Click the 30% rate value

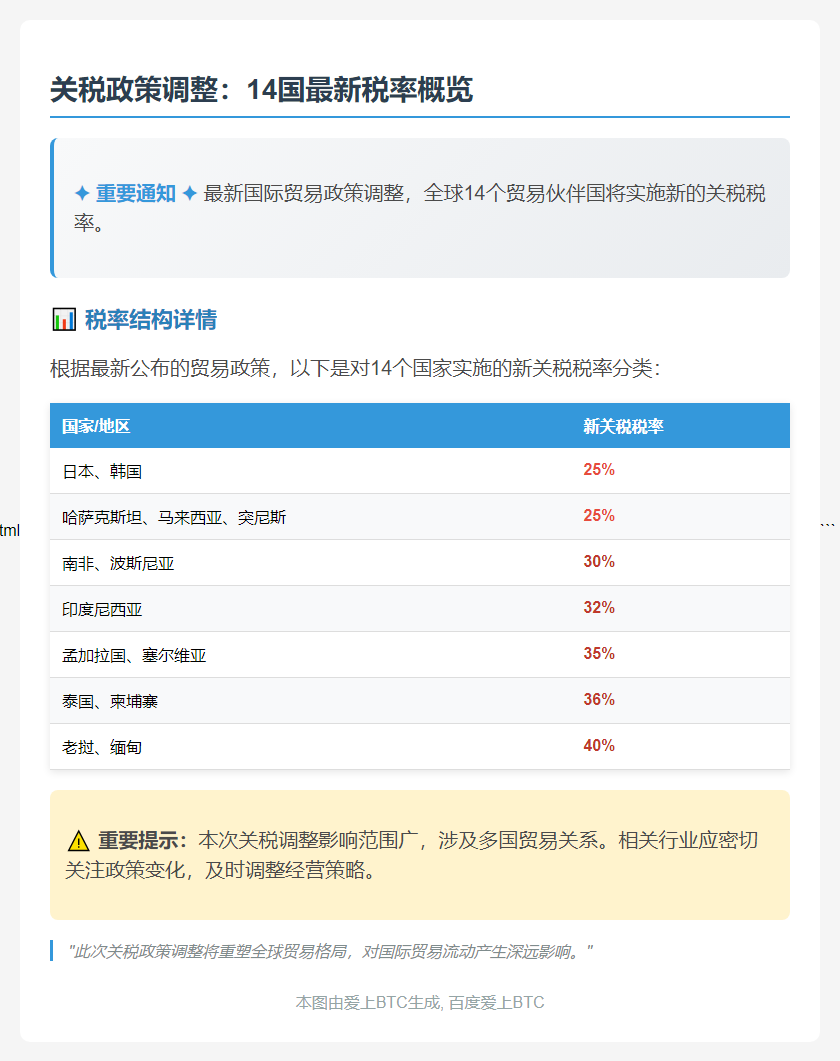pos(599,562)
